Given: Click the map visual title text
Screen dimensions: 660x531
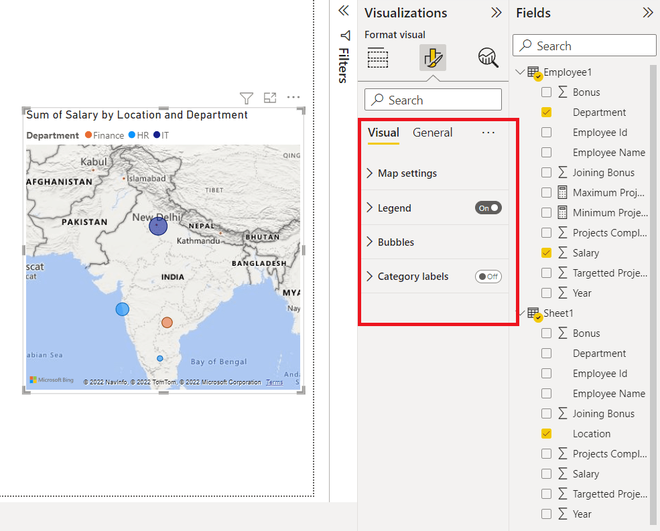Looking at the screenshot, I should (137, 115).
